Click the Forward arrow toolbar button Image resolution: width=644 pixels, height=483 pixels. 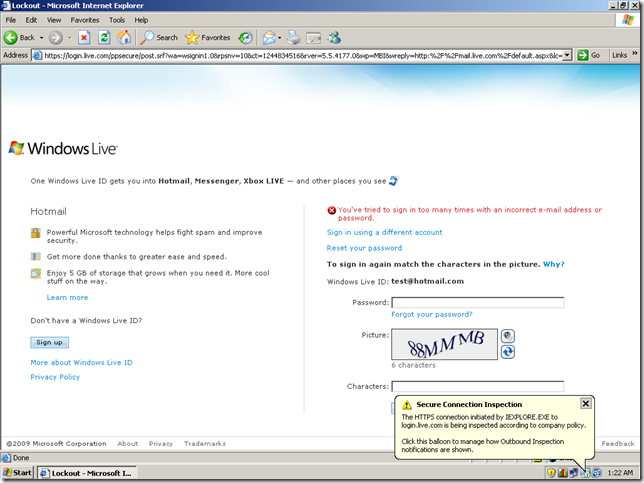(55, 38)
